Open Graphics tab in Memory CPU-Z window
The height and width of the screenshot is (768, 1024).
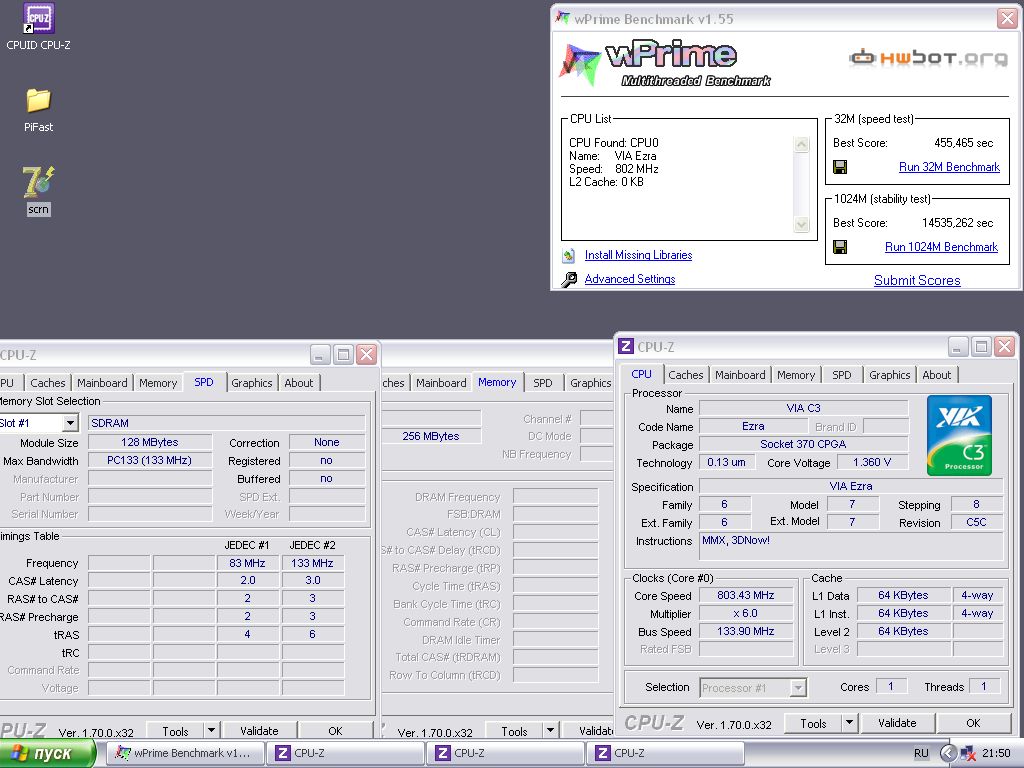pos(590,383)
